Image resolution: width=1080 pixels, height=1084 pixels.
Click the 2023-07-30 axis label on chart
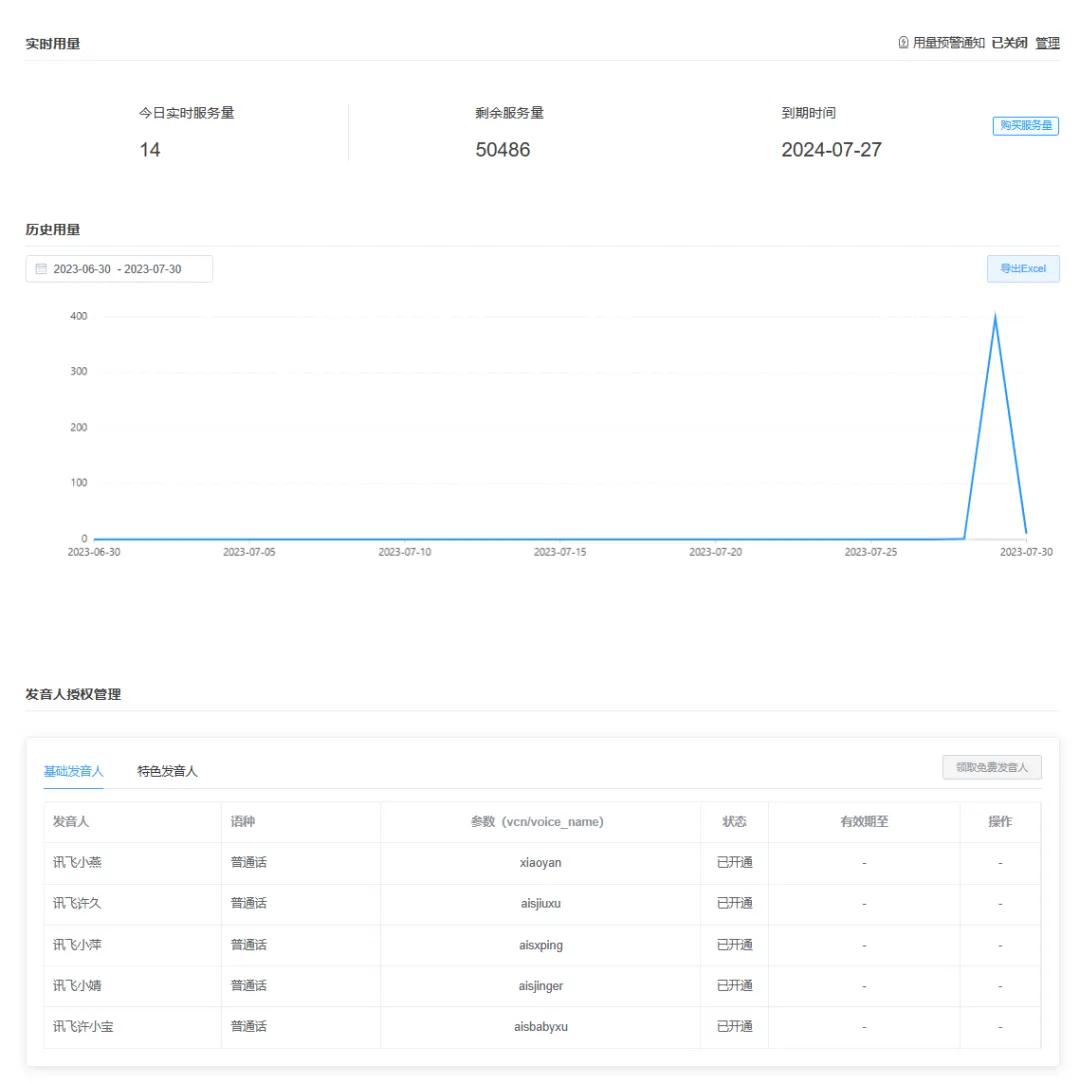pyautogui.click(x=1026, y=552)
